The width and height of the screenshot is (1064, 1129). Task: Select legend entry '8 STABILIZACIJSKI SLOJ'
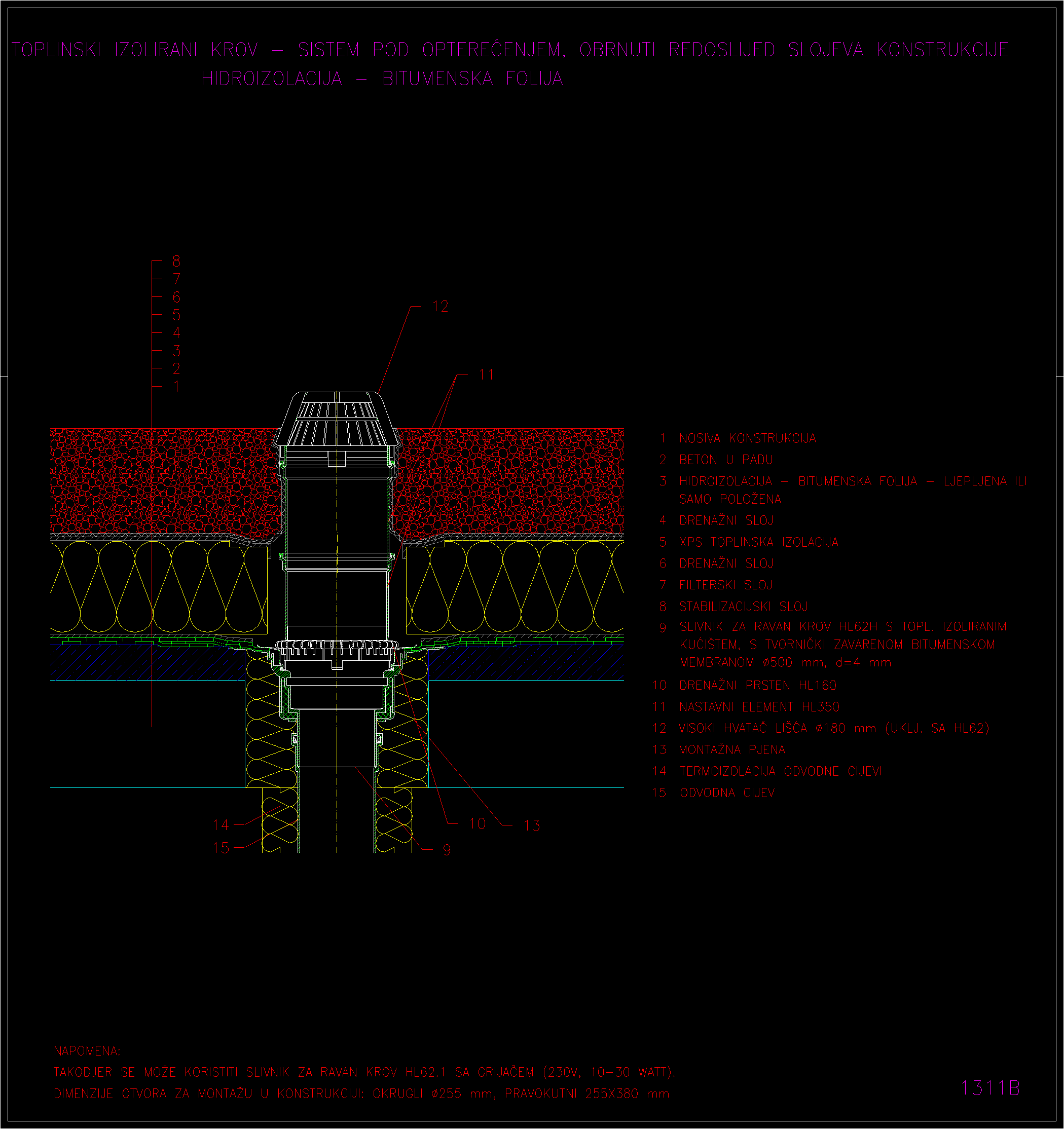click(733, 607)
